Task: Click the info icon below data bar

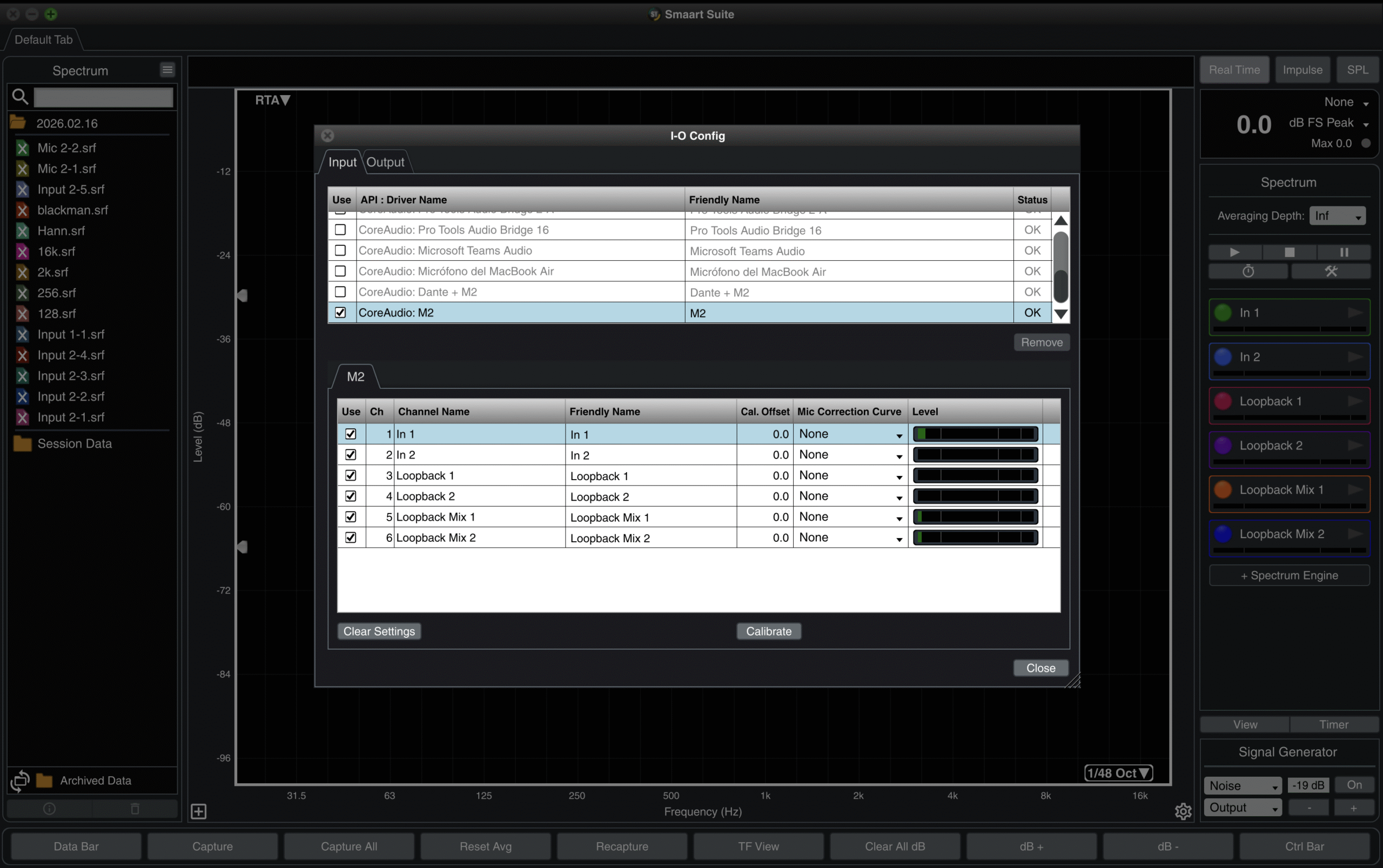Action: (x=49, y=809)
